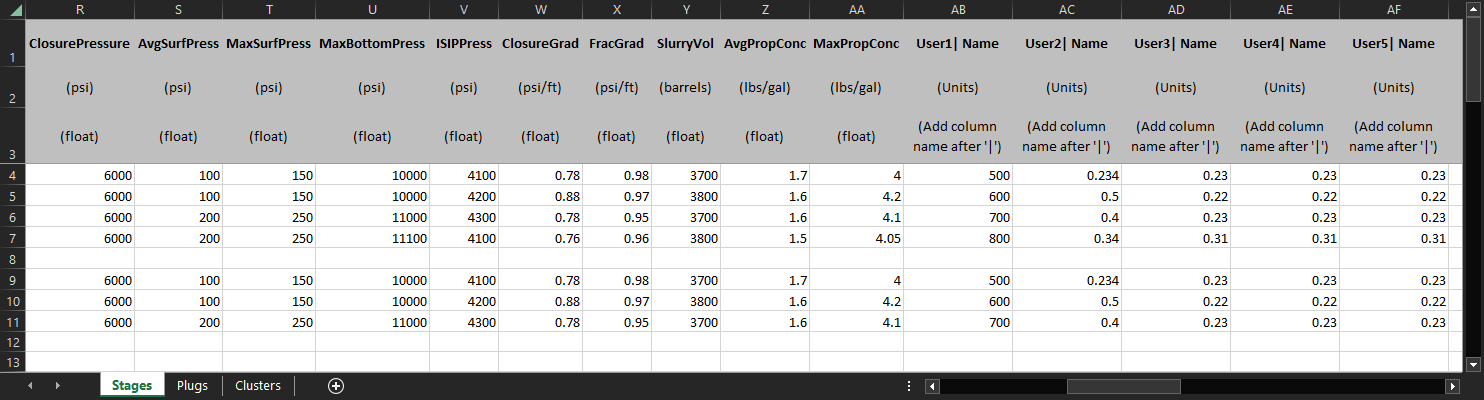
Task: Click the horizontal scrollbar thumb
Action: (x=1124, y=386)
